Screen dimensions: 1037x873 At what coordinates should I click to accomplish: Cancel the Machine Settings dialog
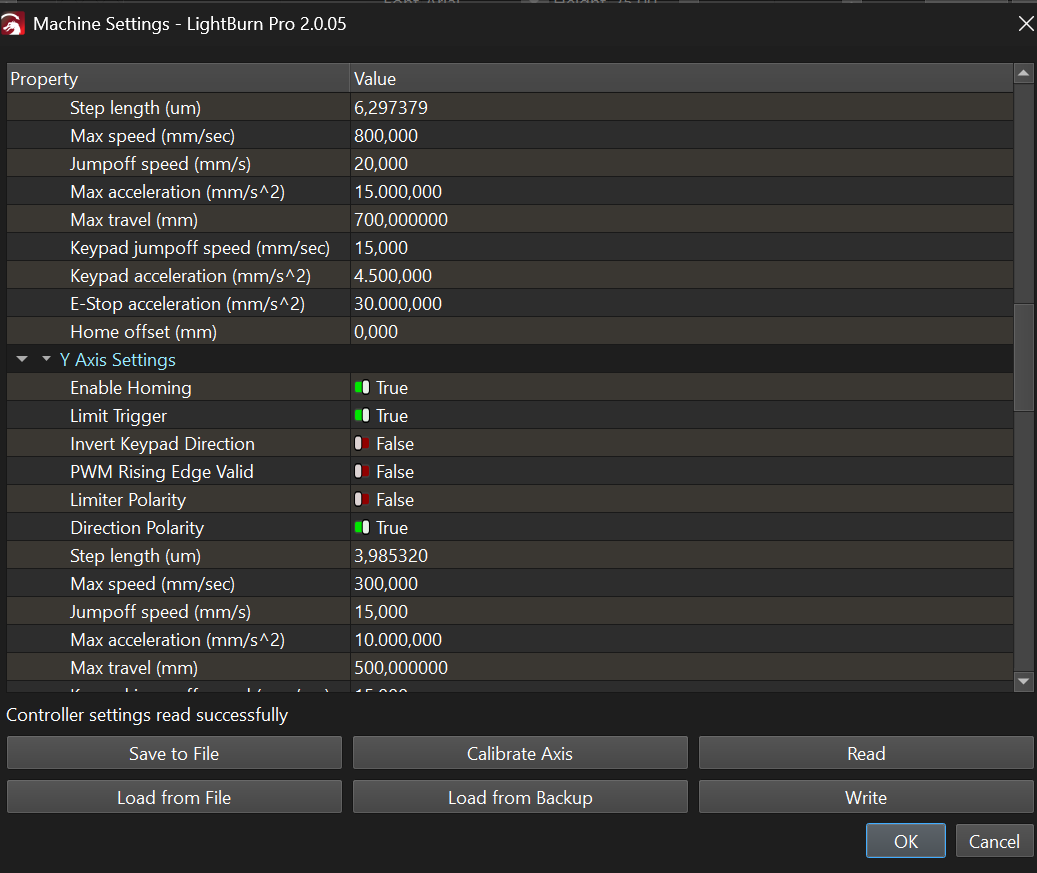(994, 841)
